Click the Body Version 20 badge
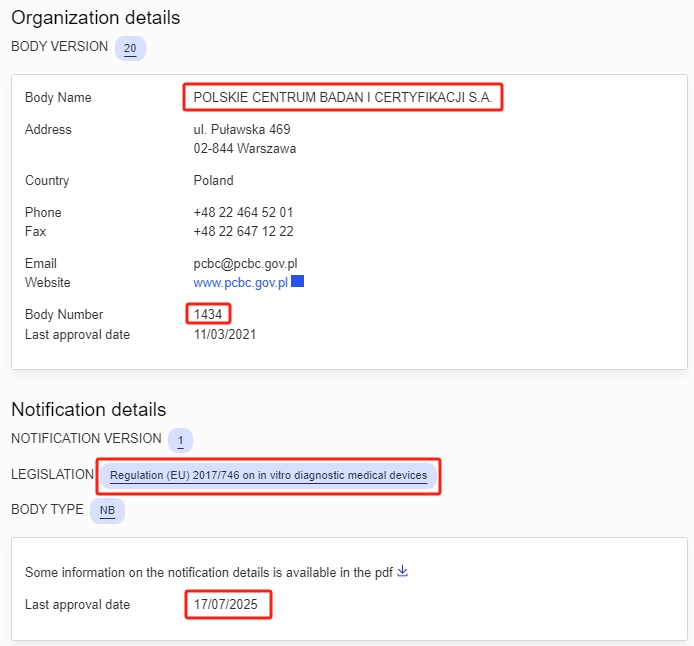Screen dimensions: 694x646 130,48
